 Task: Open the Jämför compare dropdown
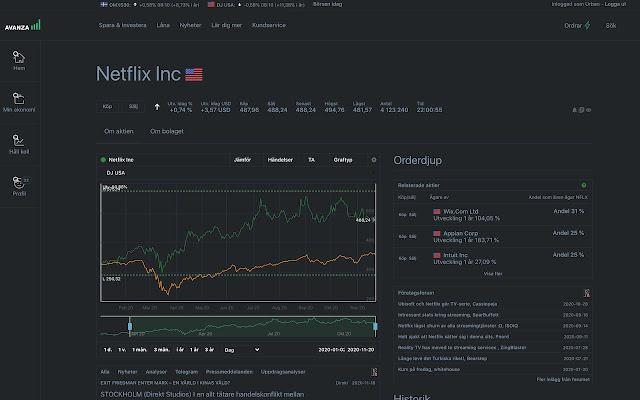click(242, 160)
